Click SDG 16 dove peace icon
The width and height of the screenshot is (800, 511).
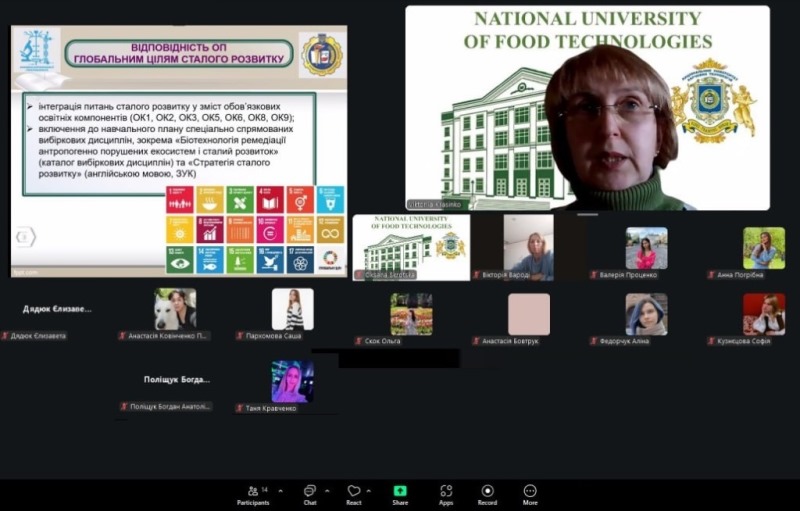point(270,260)
